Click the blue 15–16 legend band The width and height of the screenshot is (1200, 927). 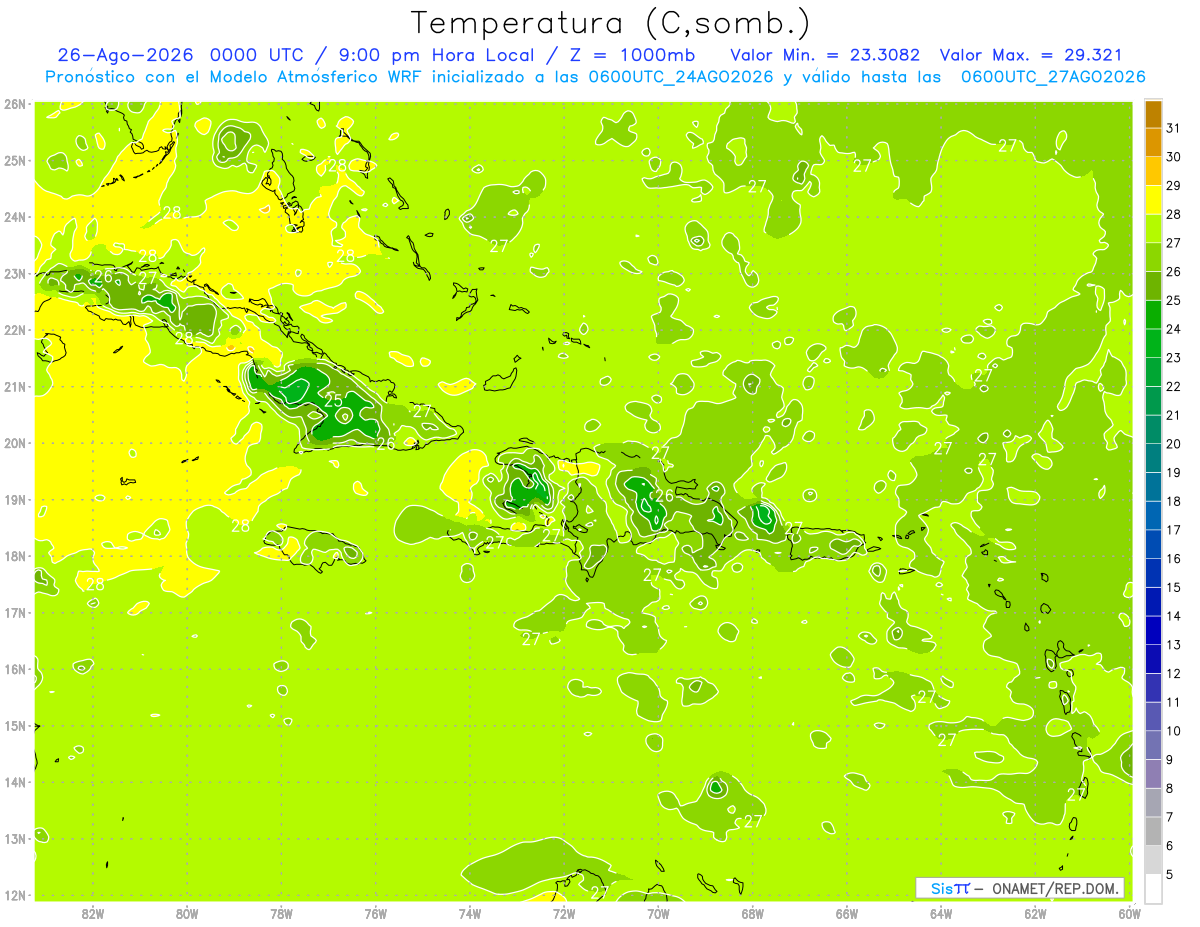(1152, 573)
